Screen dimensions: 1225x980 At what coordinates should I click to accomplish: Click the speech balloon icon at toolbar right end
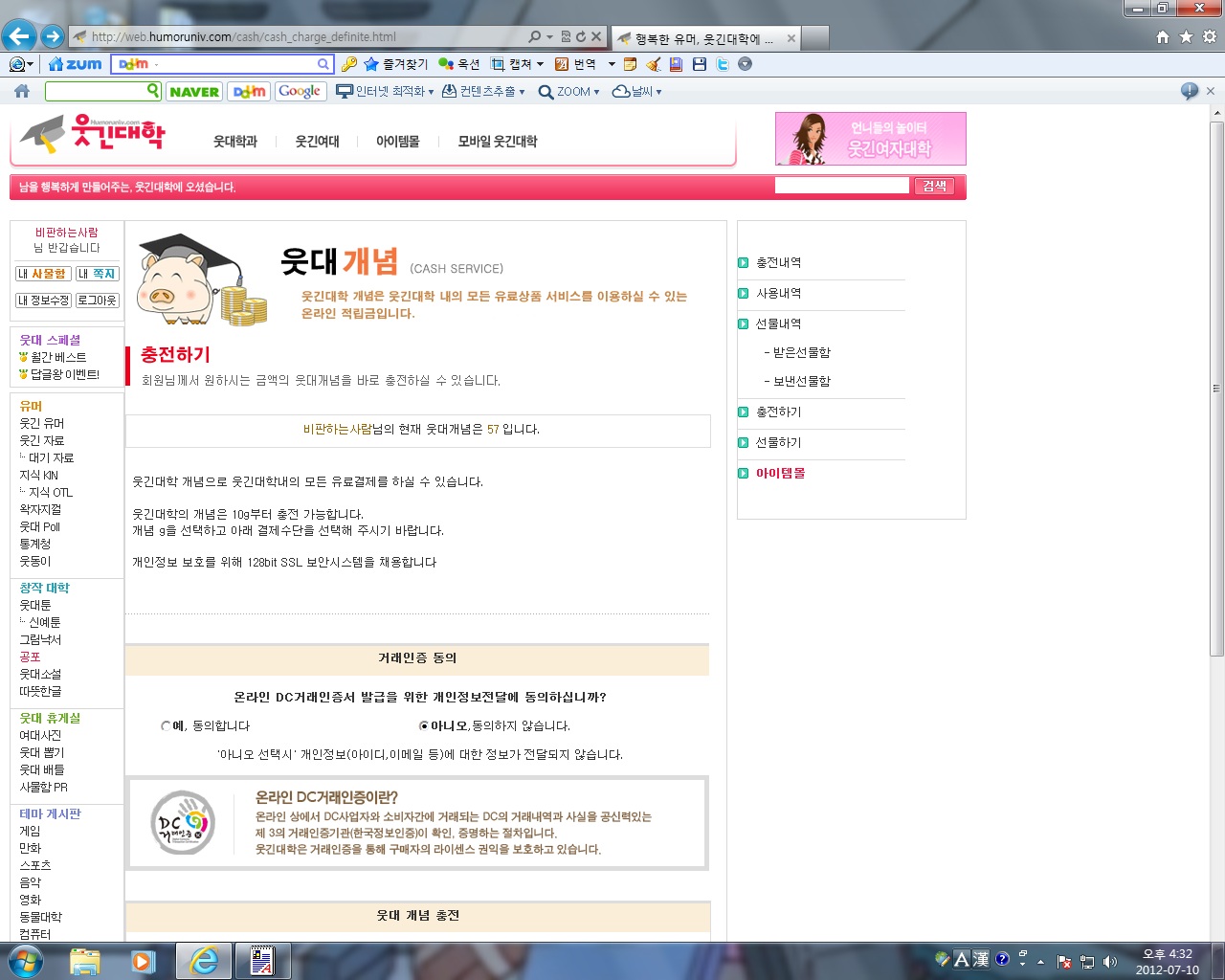1190,91
